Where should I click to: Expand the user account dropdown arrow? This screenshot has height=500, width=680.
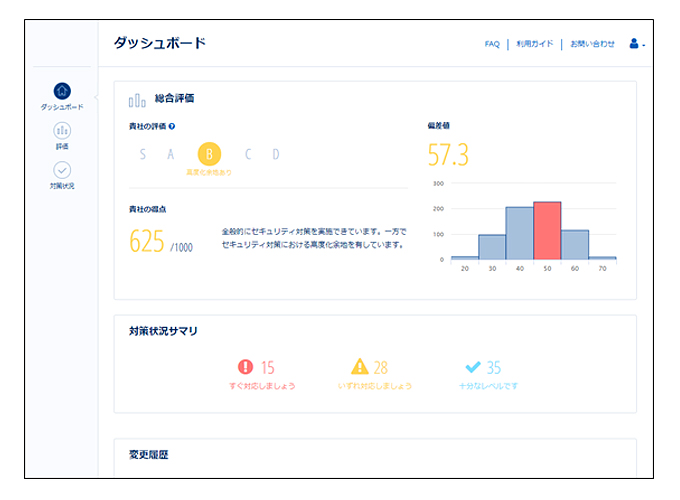(x=644, y=45)
